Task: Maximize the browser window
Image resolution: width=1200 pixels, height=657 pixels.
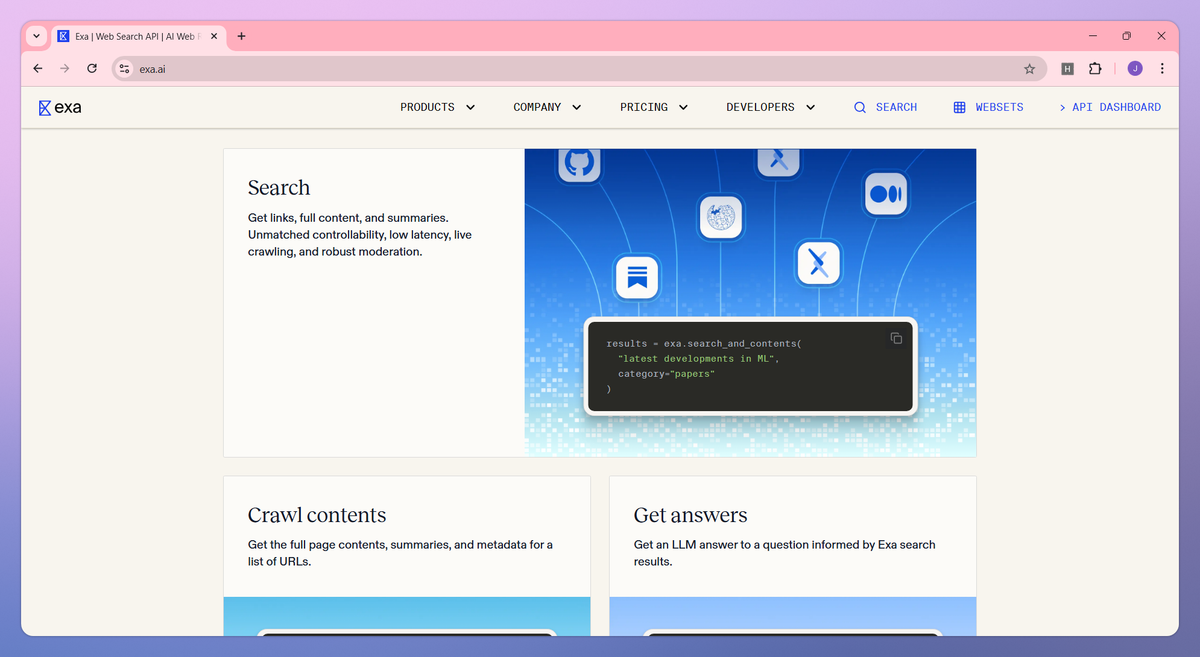Action: (x=1126, y=36)
